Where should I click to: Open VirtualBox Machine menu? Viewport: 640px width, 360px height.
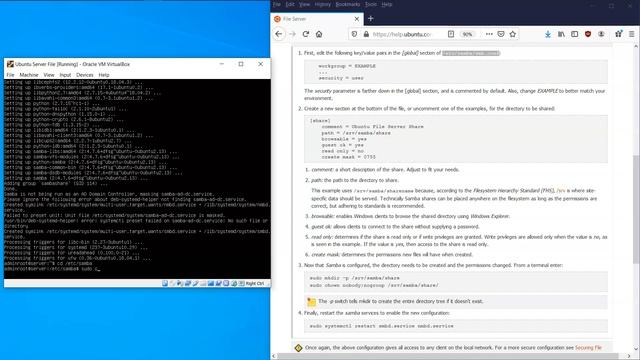tap(29, 75)
